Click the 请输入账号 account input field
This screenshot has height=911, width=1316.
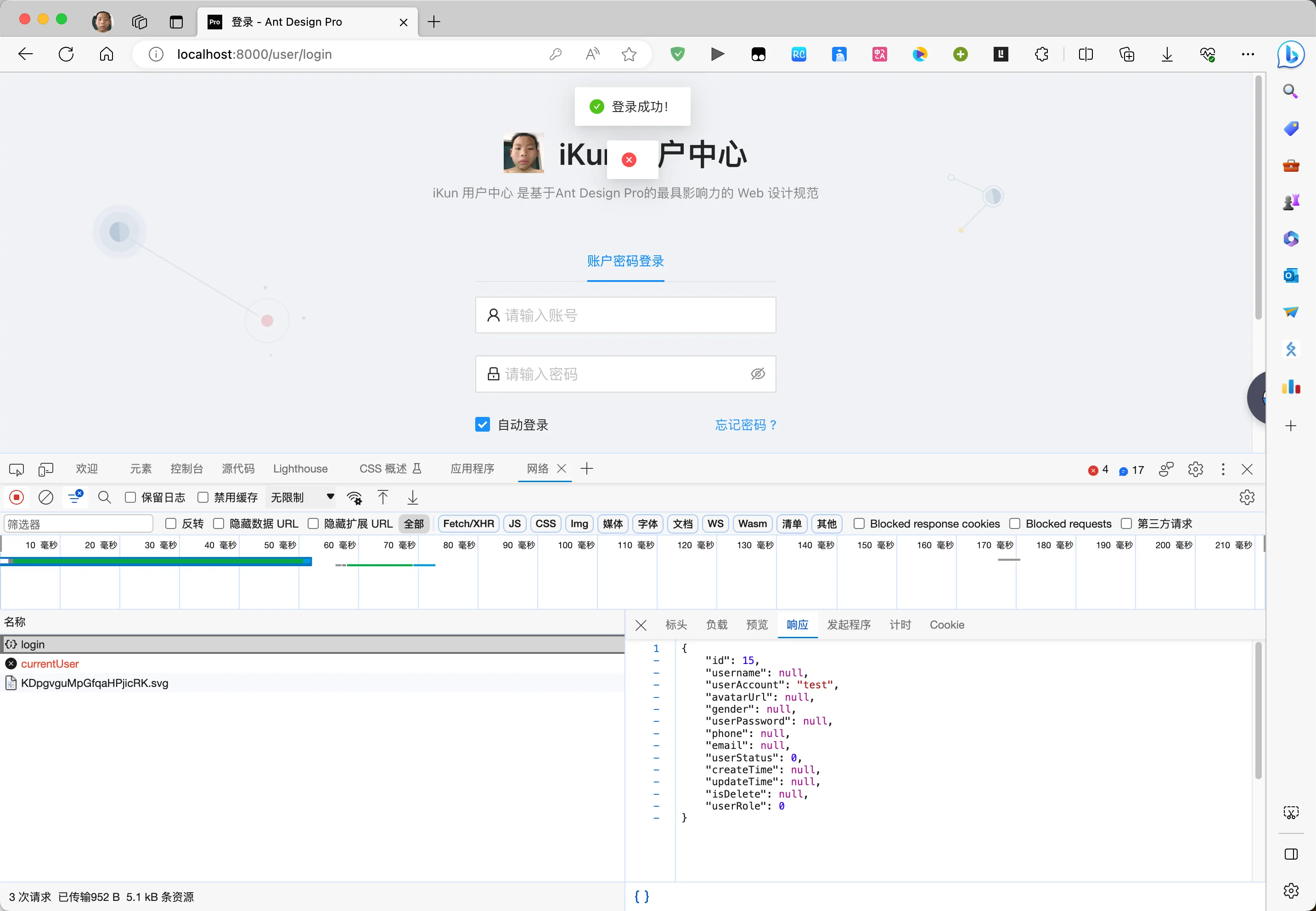click(625, 315)
